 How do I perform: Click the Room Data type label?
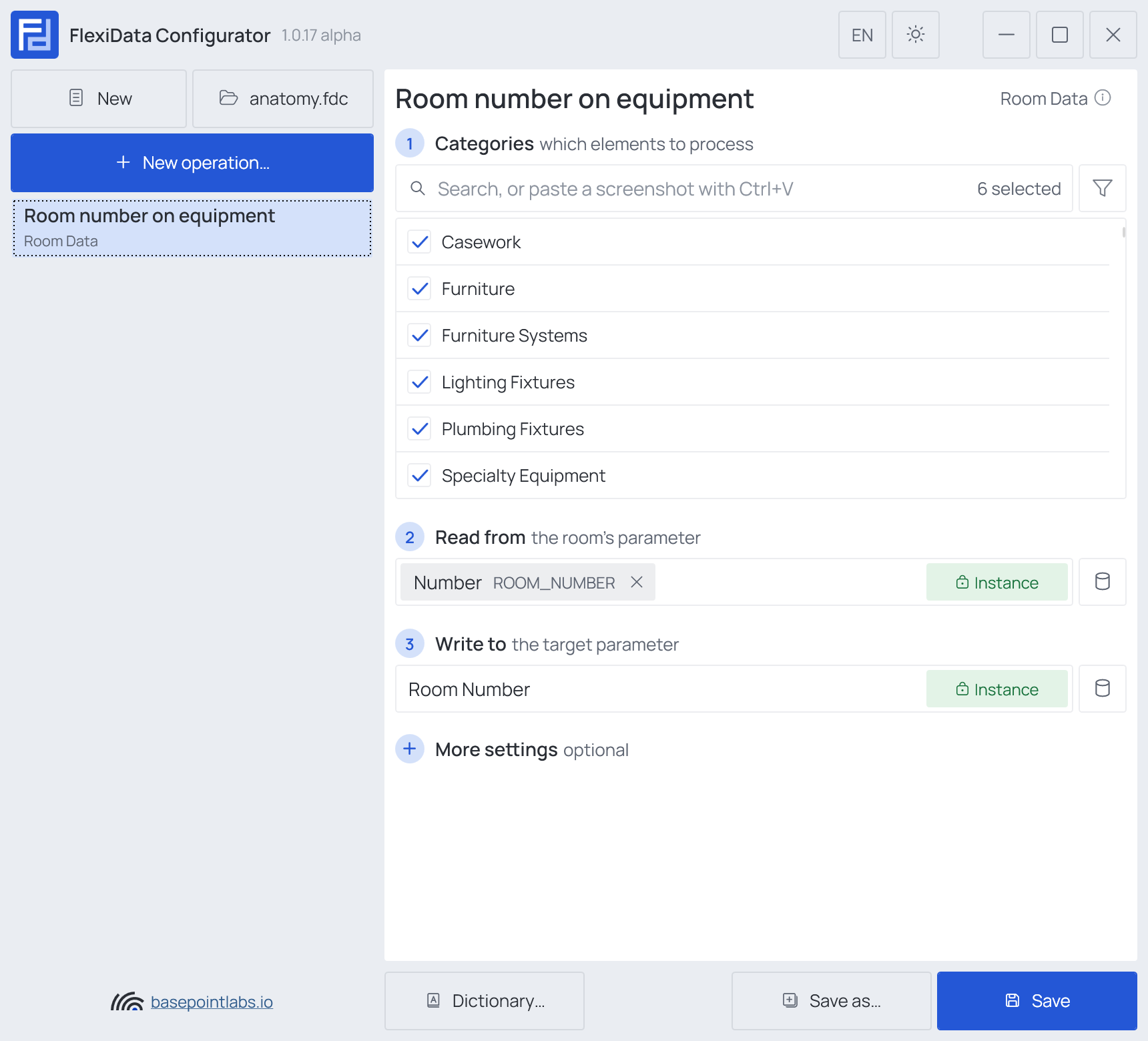[x=1044, y=99]
